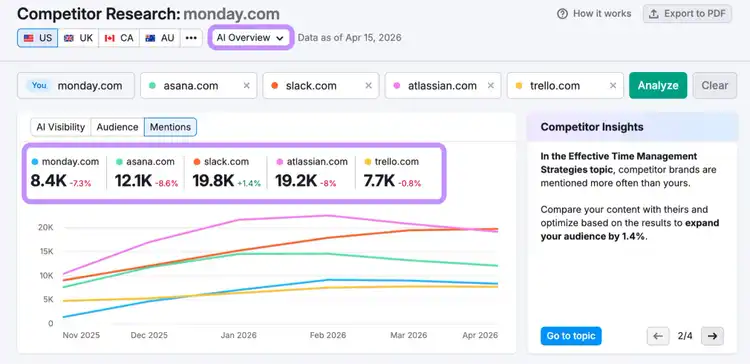Remove slack.com competitor with its X
The height and width of the screenshot is (364, 750).
pyautogui.click(x=368, y=86)
